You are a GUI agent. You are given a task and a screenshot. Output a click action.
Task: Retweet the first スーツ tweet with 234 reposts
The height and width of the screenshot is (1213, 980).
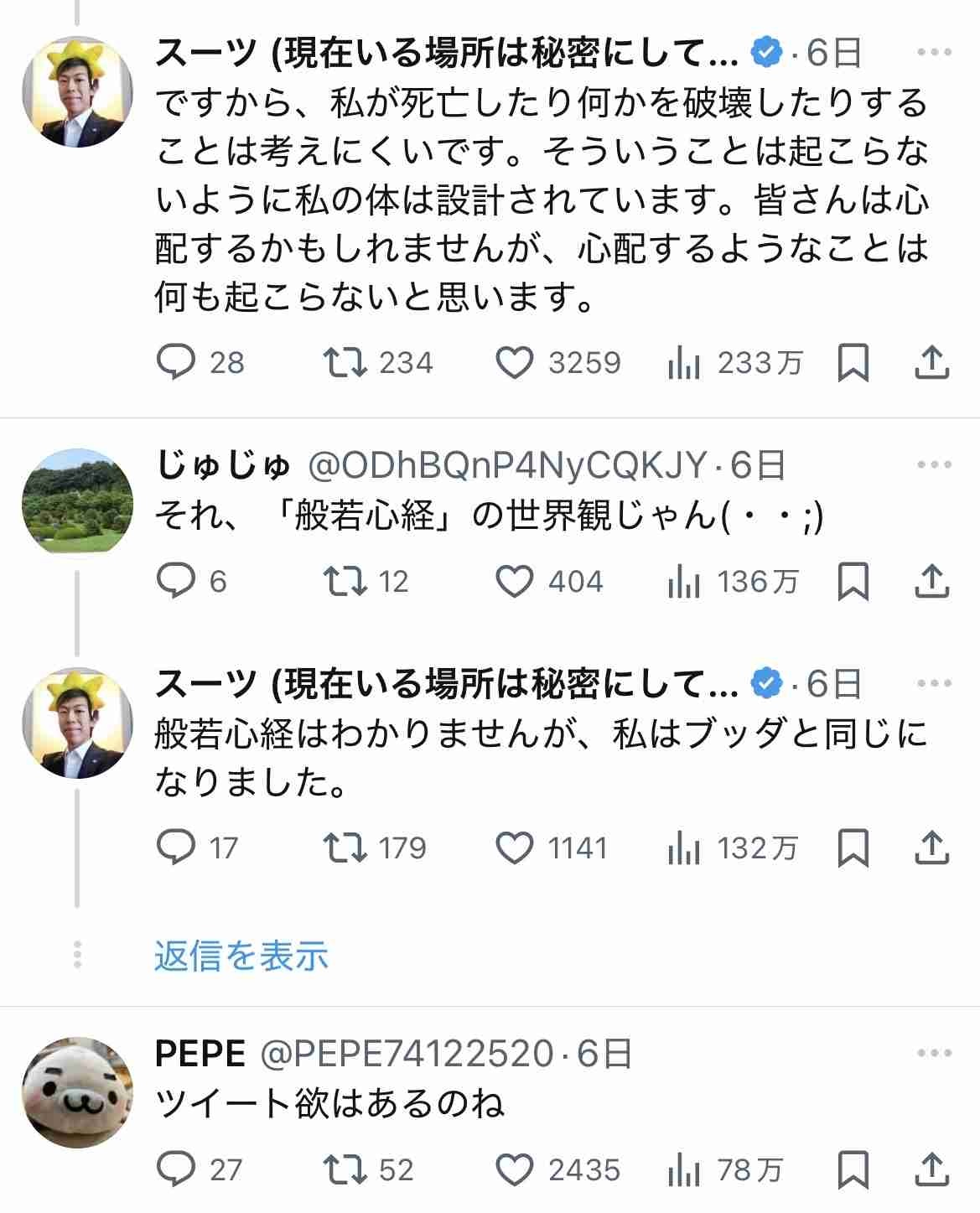coord(345,363)
